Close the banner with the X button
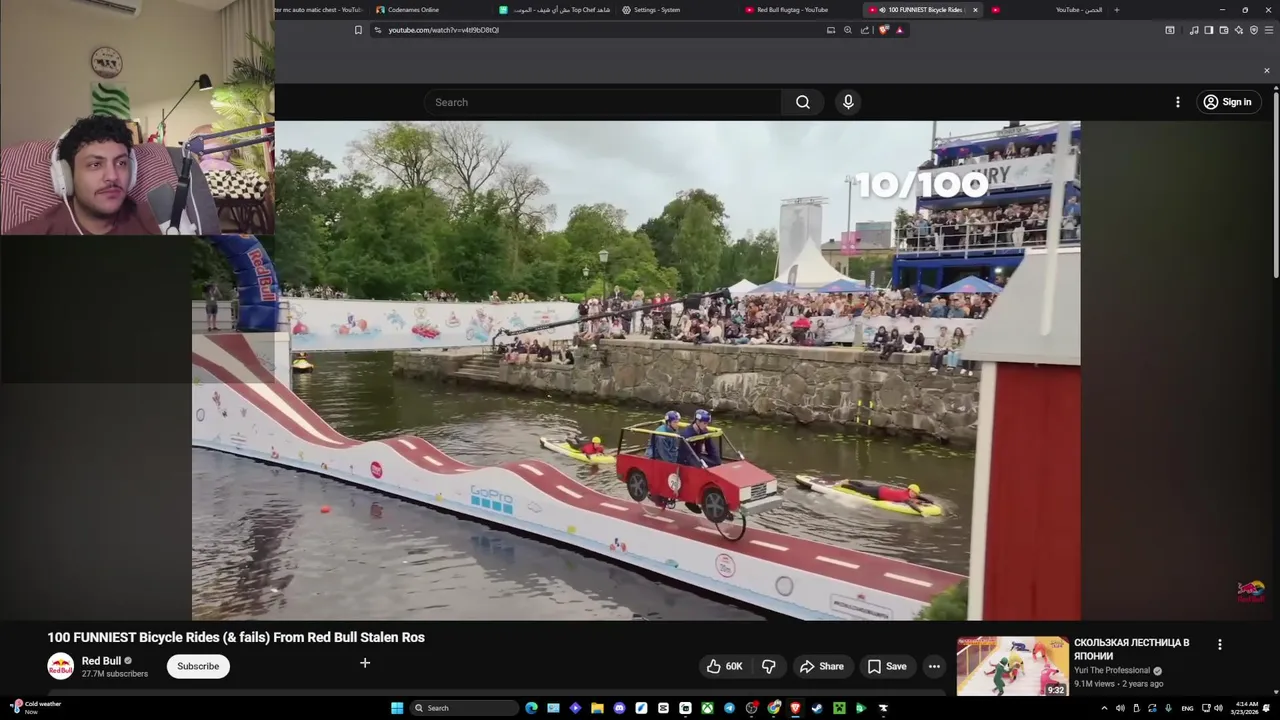Image resolution: width=1280 pixels, height=720 pixels. 1267,70
